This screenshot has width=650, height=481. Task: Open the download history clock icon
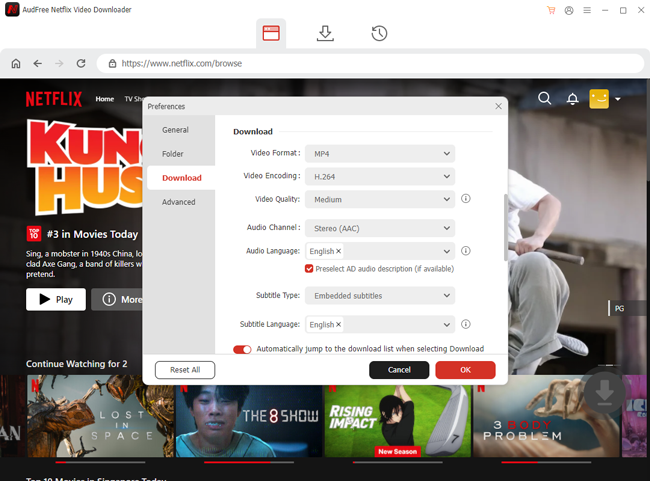(x=379, y=33)
